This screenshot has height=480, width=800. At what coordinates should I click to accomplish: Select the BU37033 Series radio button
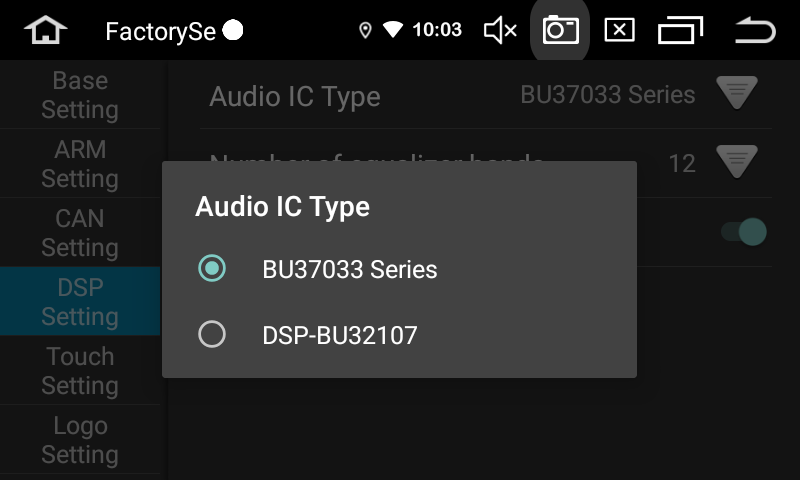click(x=212, y=268)
